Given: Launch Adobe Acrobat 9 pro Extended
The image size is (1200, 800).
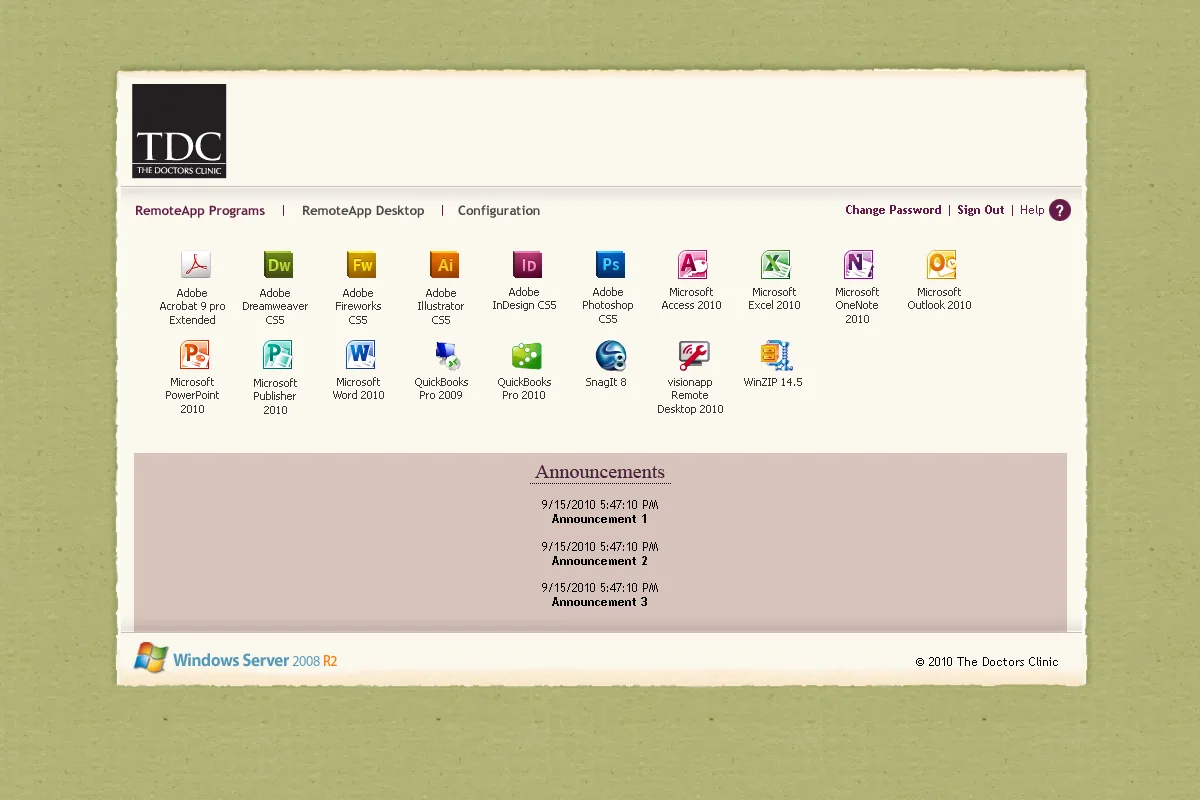Looking at the screenshot, I should 195,265.
